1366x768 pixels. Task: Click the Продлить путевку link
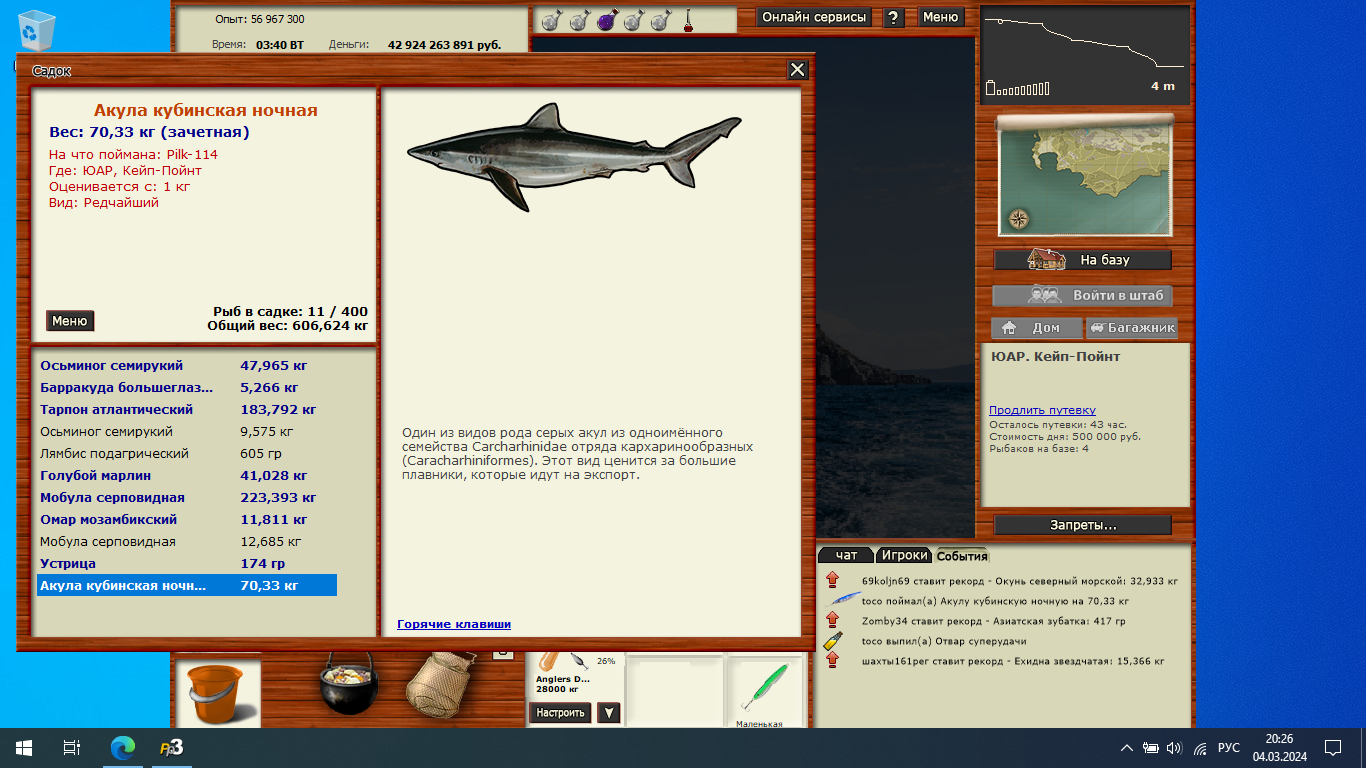tap(1042, 410)
